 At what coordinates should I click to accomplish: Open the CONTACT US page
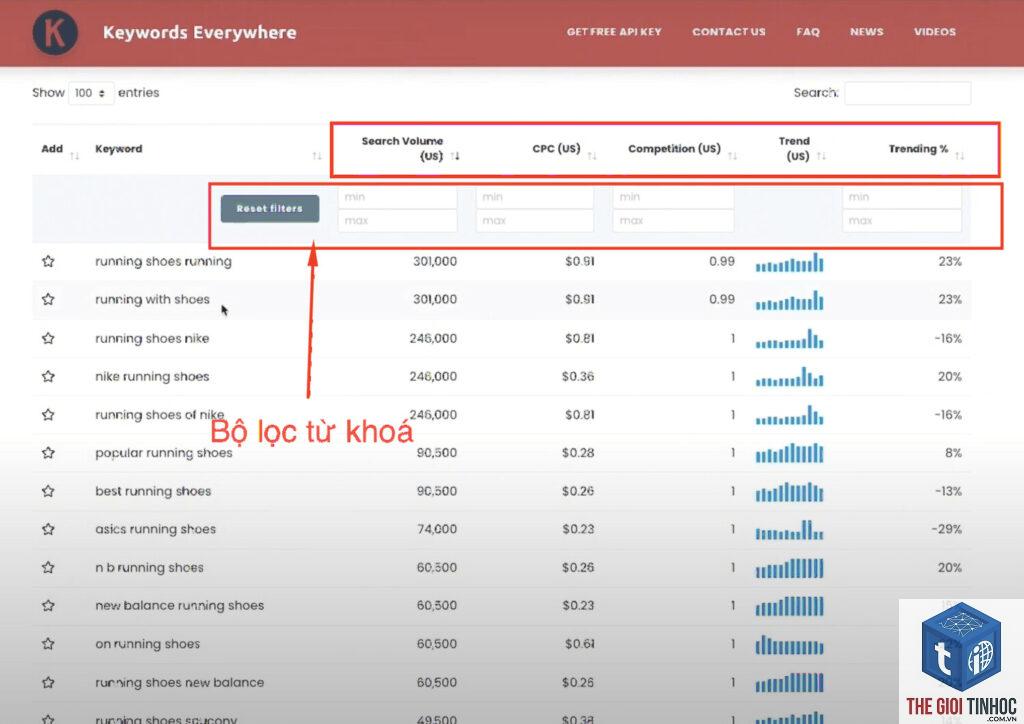pyautogui.click(x=729, y=31)
